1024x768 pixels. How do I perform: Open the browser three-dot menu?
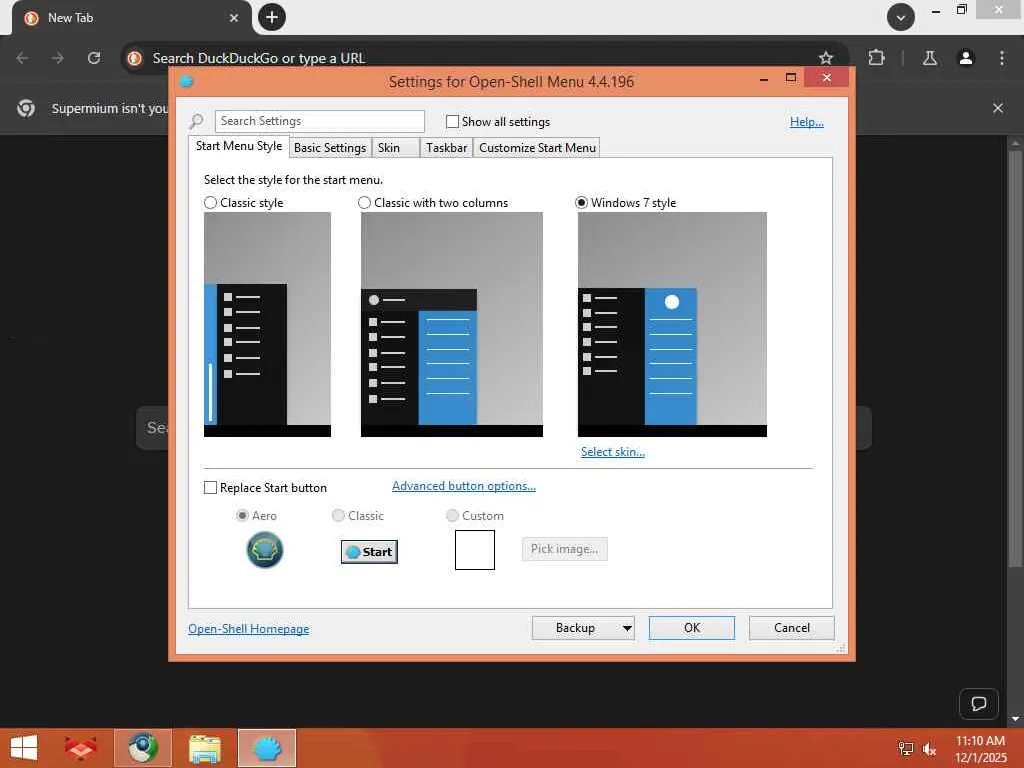[x=1002, y=58]
